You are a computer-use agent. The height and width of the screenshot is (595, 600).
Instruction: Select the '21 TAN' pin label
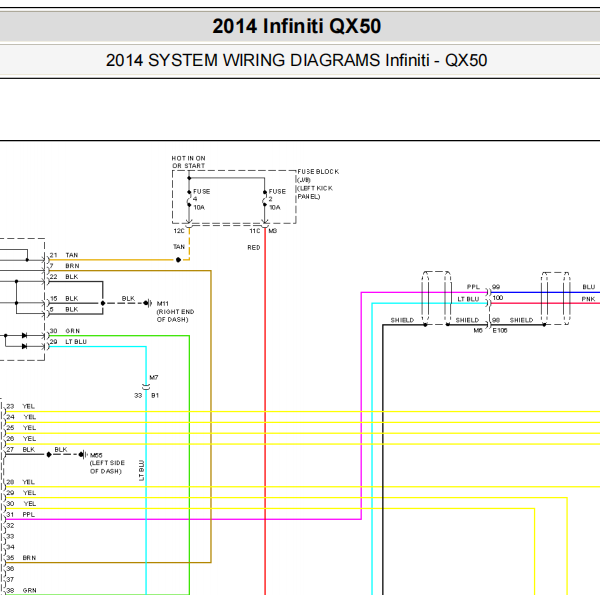tap(64, 255)
